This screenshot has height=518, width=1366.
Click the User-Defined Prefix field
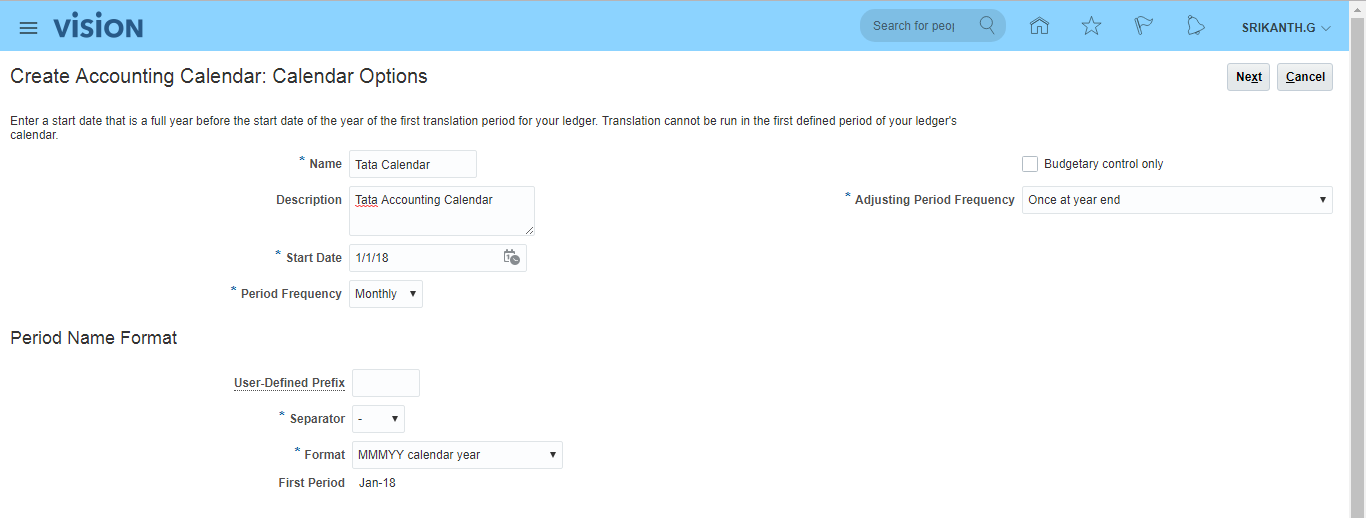point(386,383)
